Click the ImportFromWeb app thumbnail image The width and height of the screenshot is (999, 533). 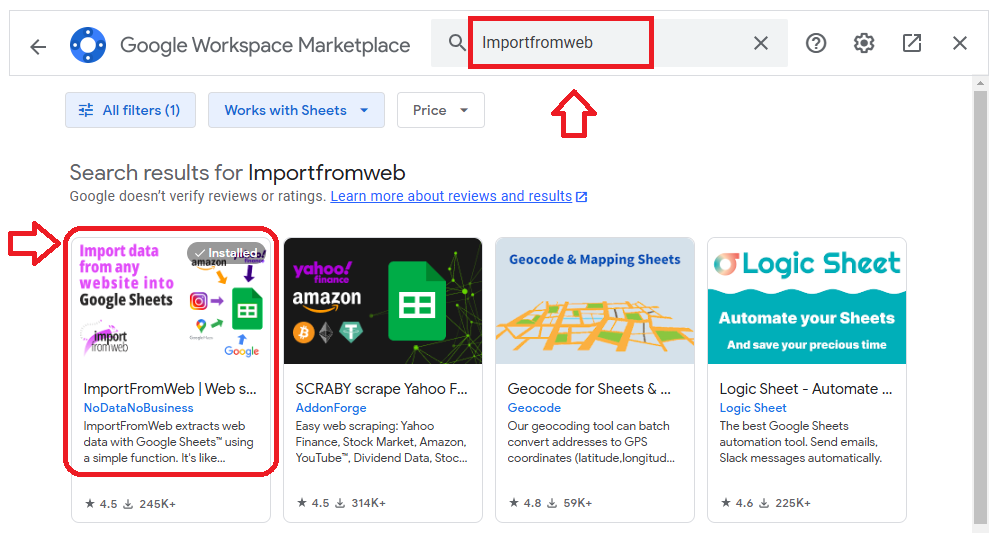click(171, 301)
